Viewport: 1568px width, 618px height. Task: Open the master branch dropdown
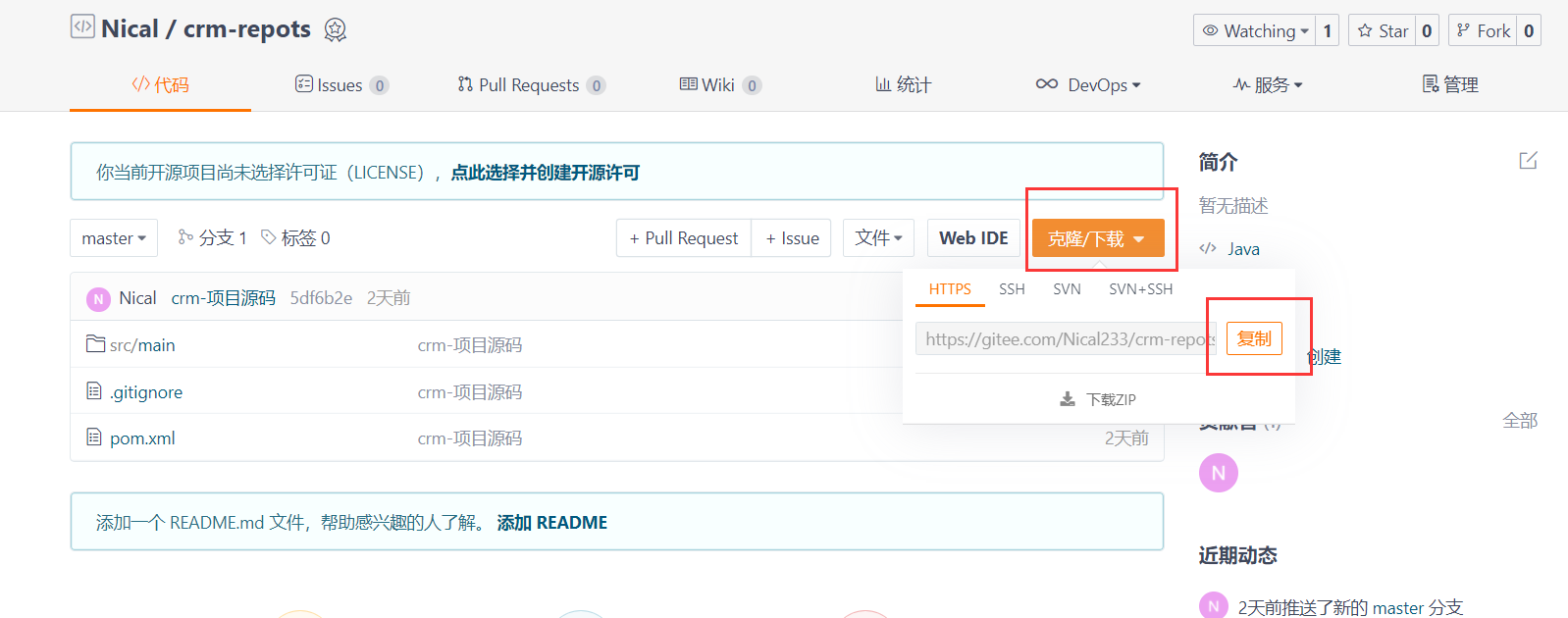coord(114,238)
